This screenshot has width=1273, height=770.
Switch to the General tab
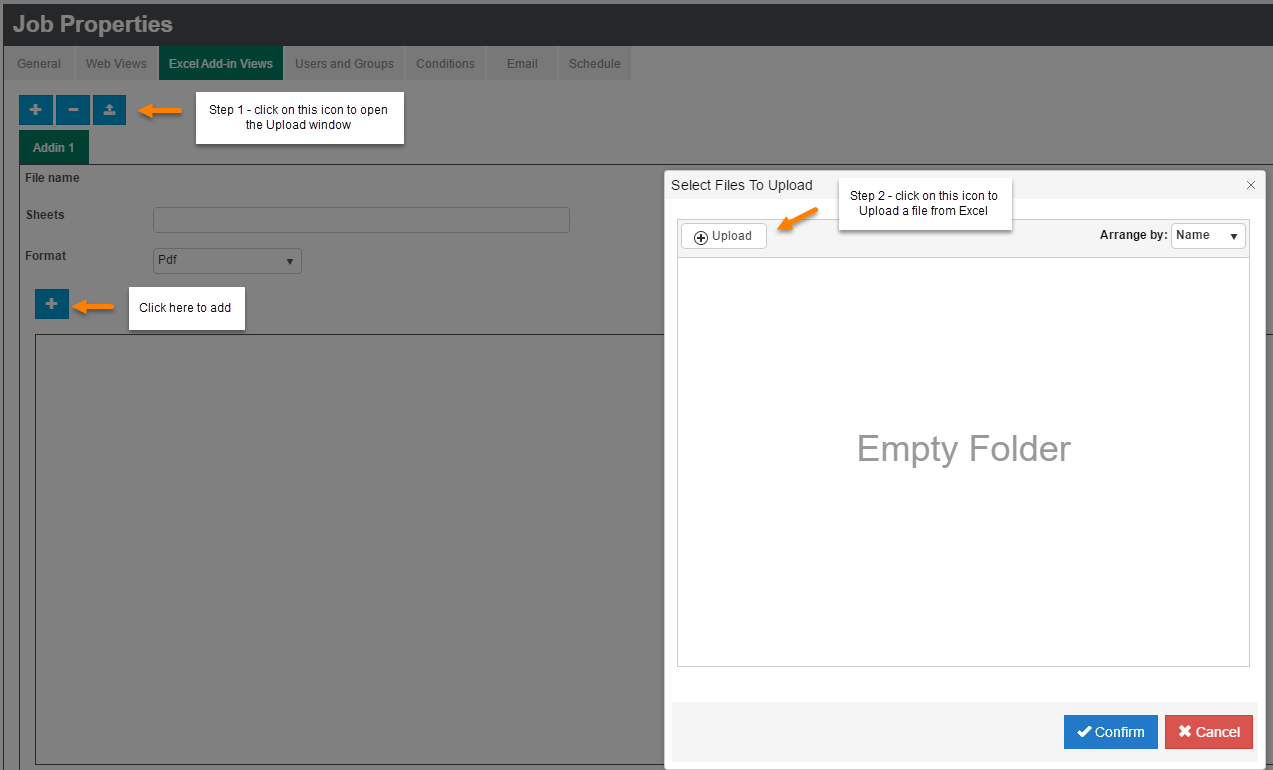39,63
